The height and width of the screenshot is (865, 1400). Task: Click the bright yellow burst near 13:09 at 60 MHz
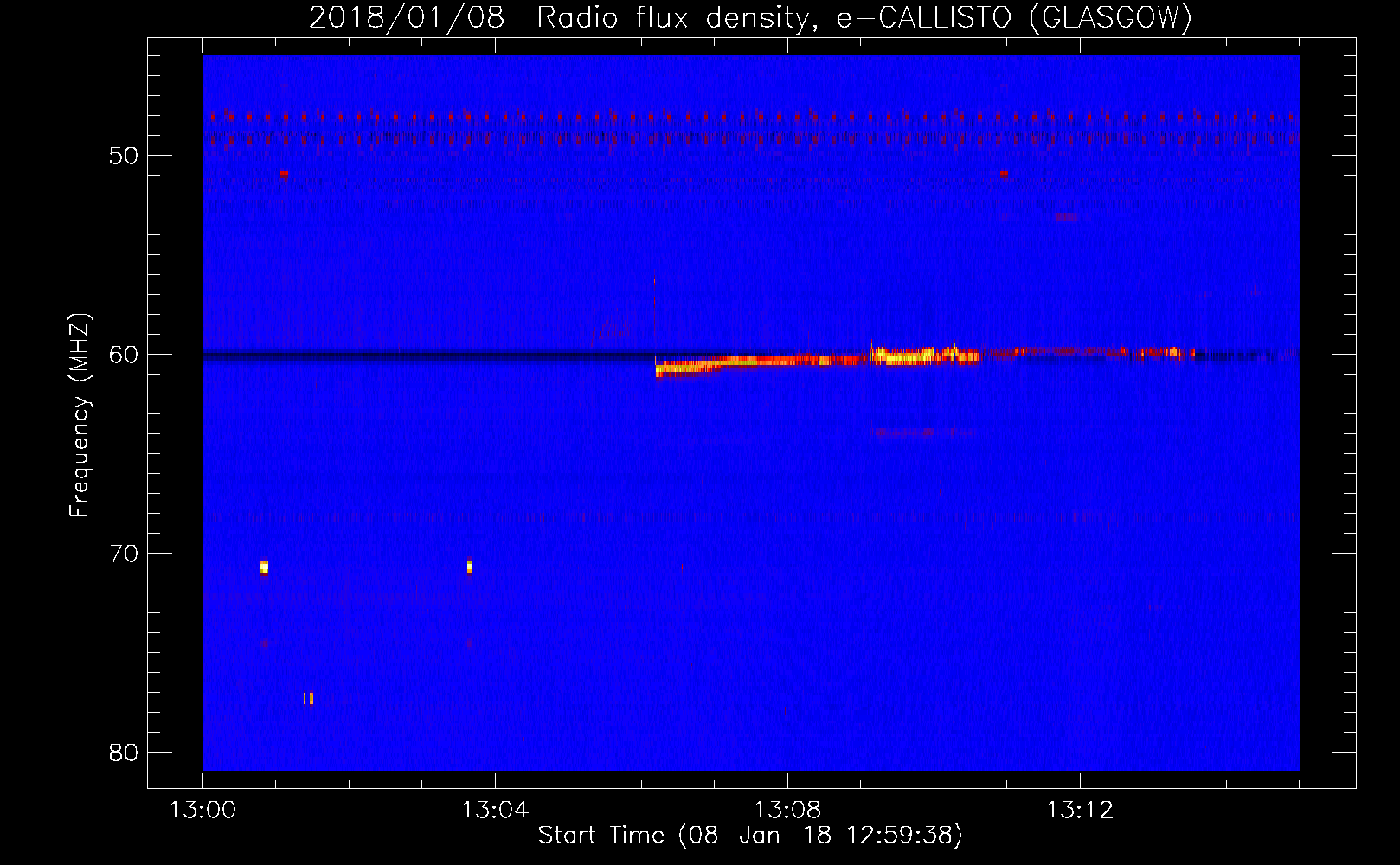(904, 356)
